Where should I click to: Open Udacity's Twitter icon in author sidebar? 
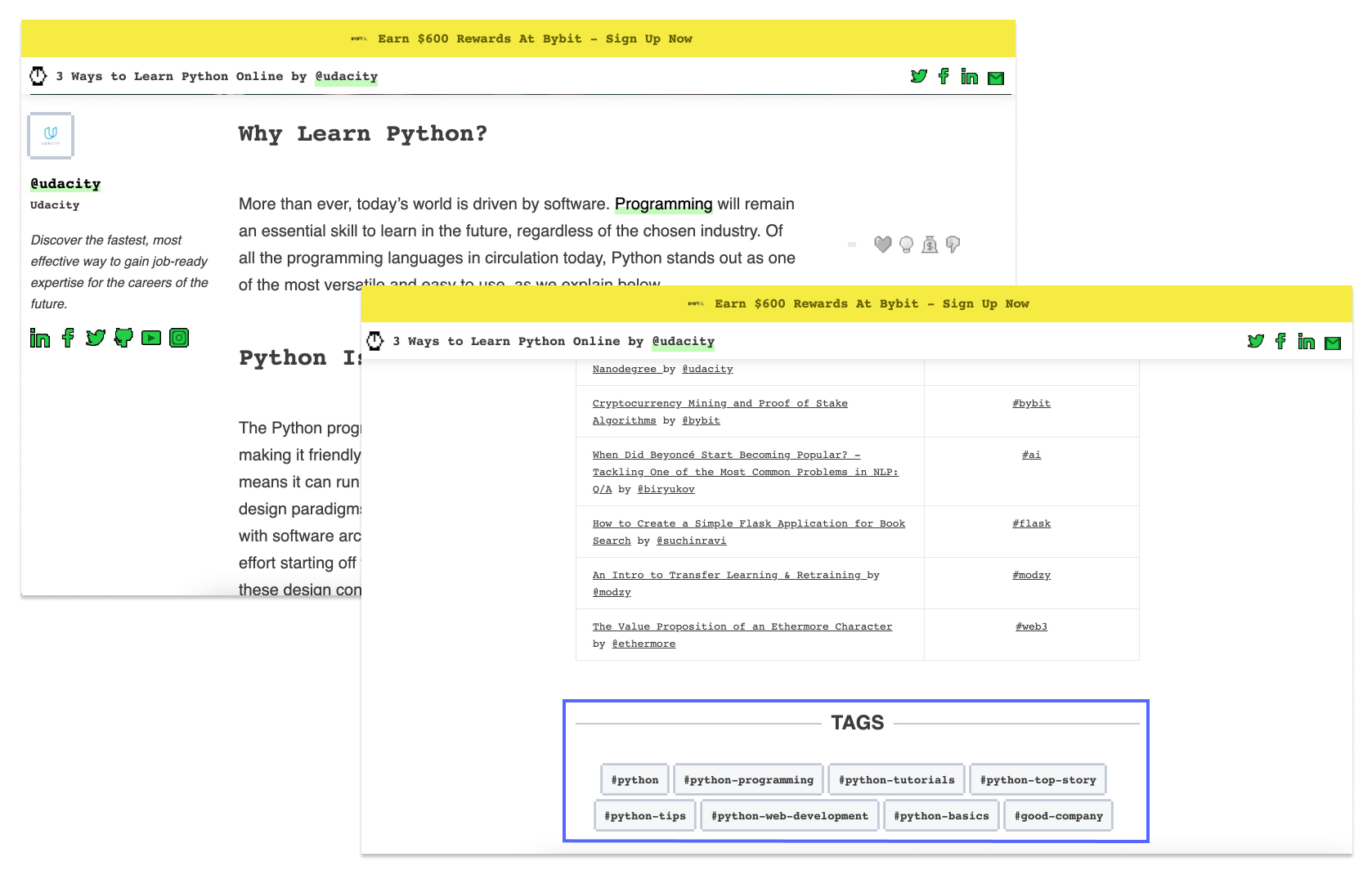point(96,338)
